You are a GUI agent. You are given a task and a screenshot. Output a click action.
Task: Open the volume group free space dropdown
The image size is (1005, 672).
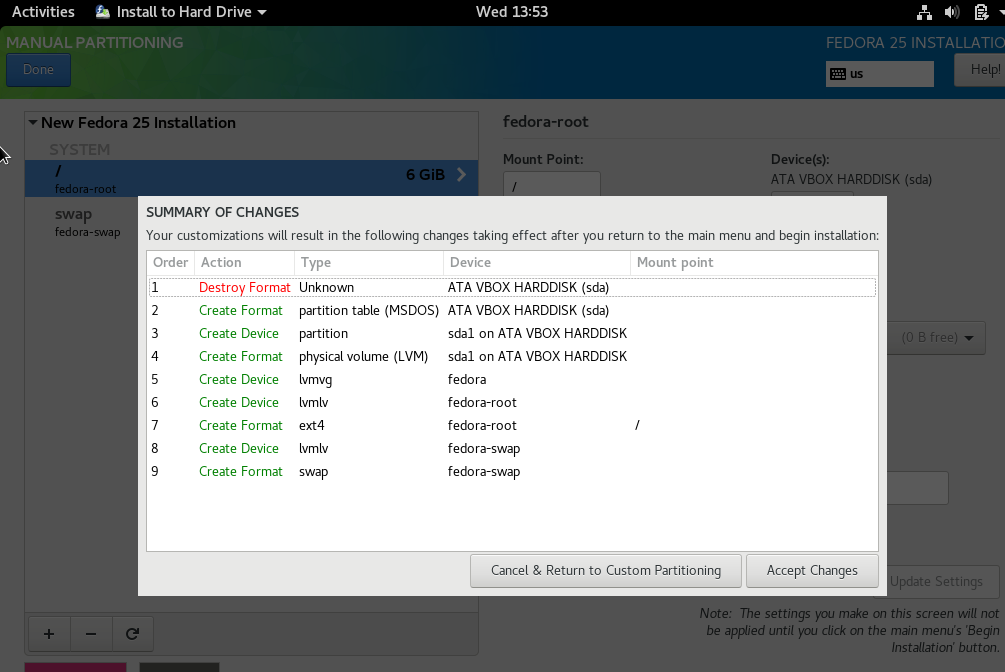coord(937,338)
